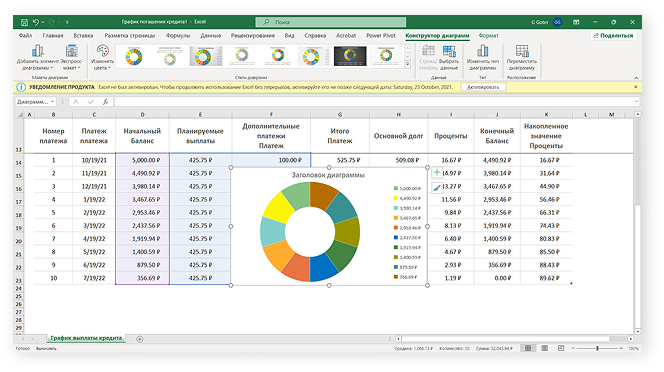Expand the chart styles gallery more arrow
Image resolution: width=664 pixels, height=372 pixels.
tap(407, 64)
